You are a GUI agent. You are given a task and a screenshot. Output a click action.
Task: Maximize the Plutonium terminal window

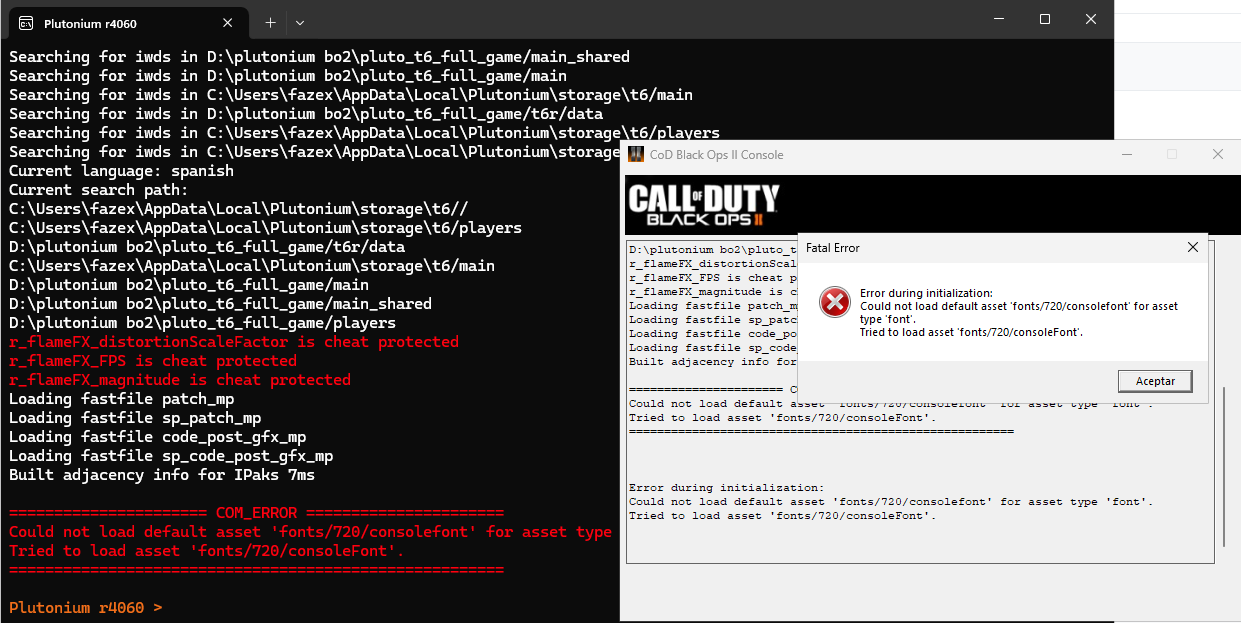pyautogui.click(x=1045, y=19)
